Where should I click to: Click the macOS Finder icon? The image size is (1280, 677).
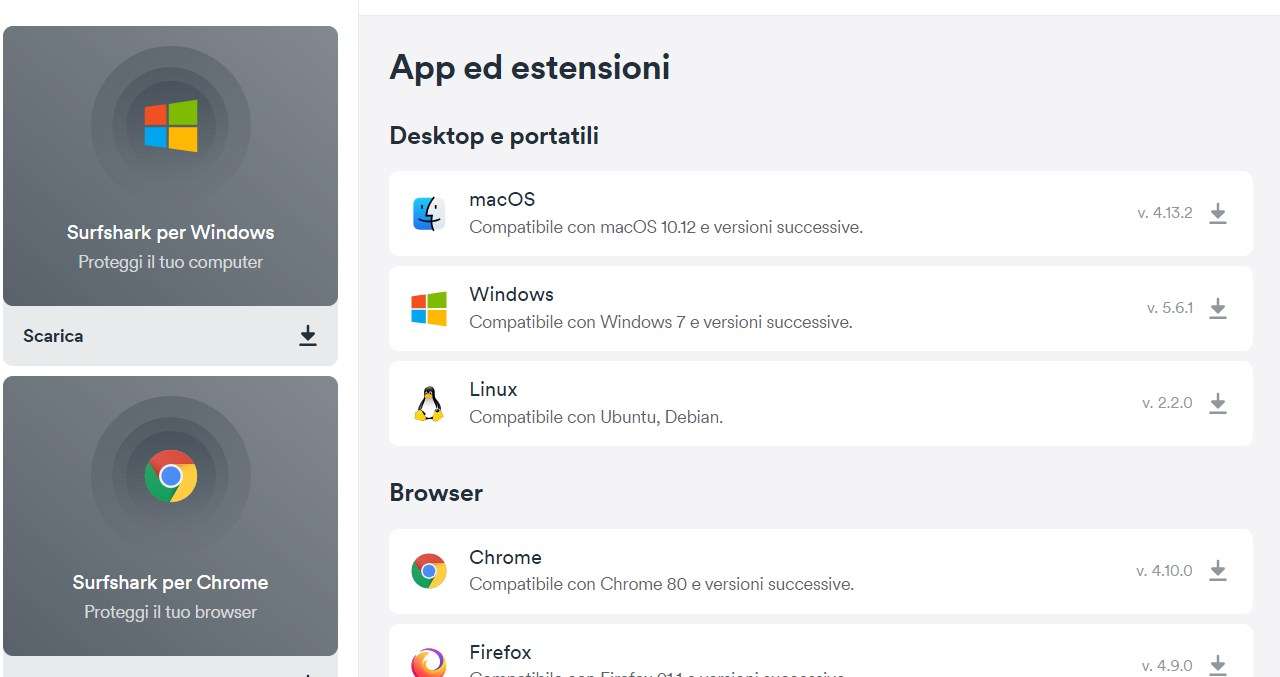coord(429,214)
